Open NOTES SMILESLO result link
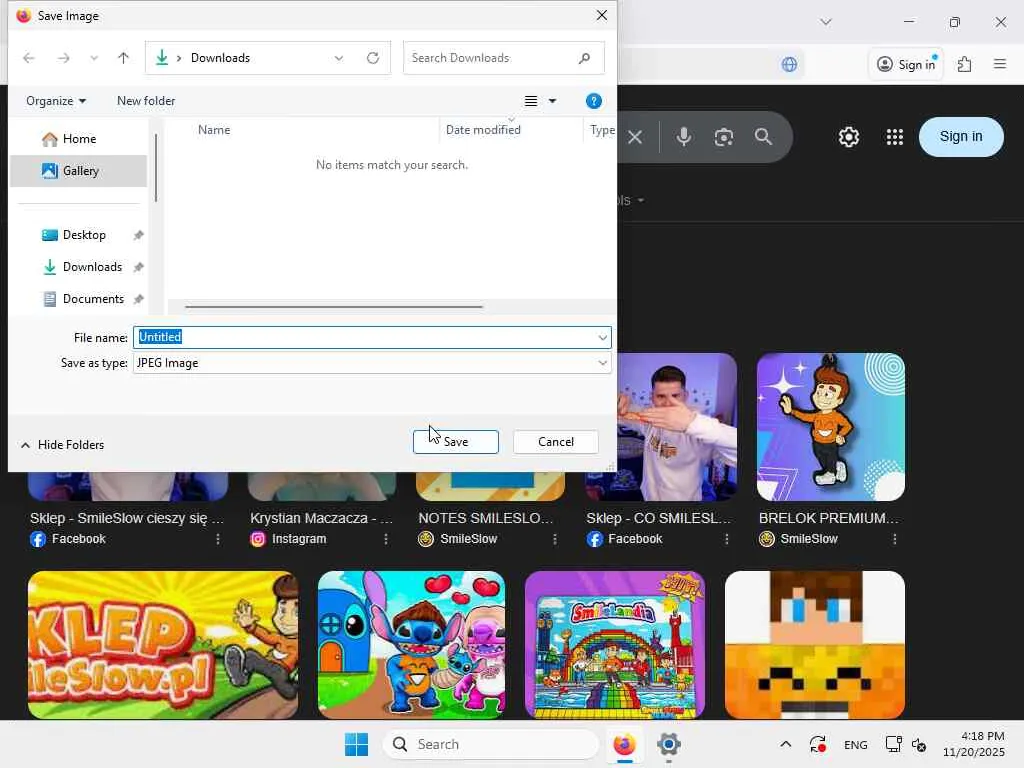Image resolution: width=1024 pixels, height=768 pixels. pyautogui.click(x=486, y=518)
